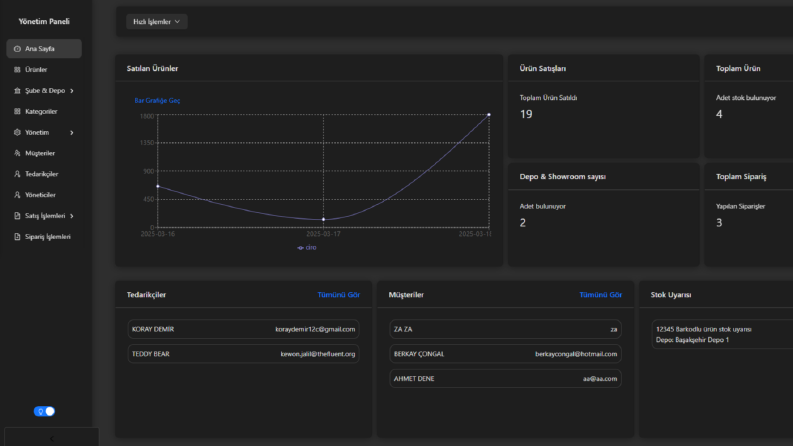Click the Yapılan Siparişler value 3

[x=719, y=223]
